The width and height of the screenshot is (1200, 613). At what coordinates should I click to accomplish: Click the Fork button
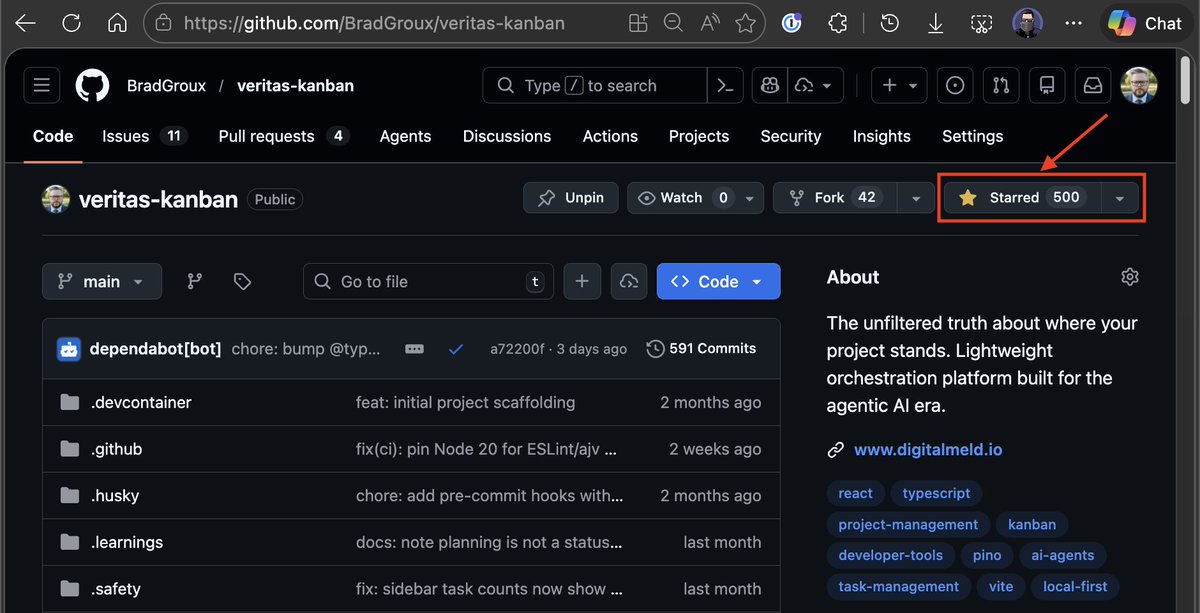(x=835, y=197)
